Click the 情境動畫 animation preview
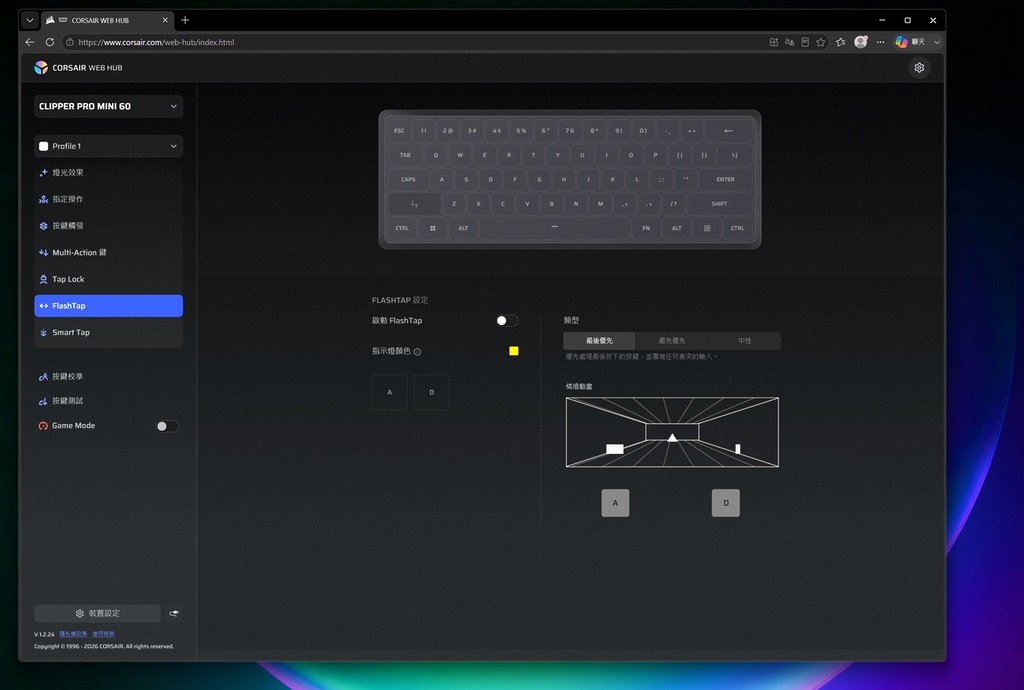This screenshot has height=690, width=1024. point(672,432)
